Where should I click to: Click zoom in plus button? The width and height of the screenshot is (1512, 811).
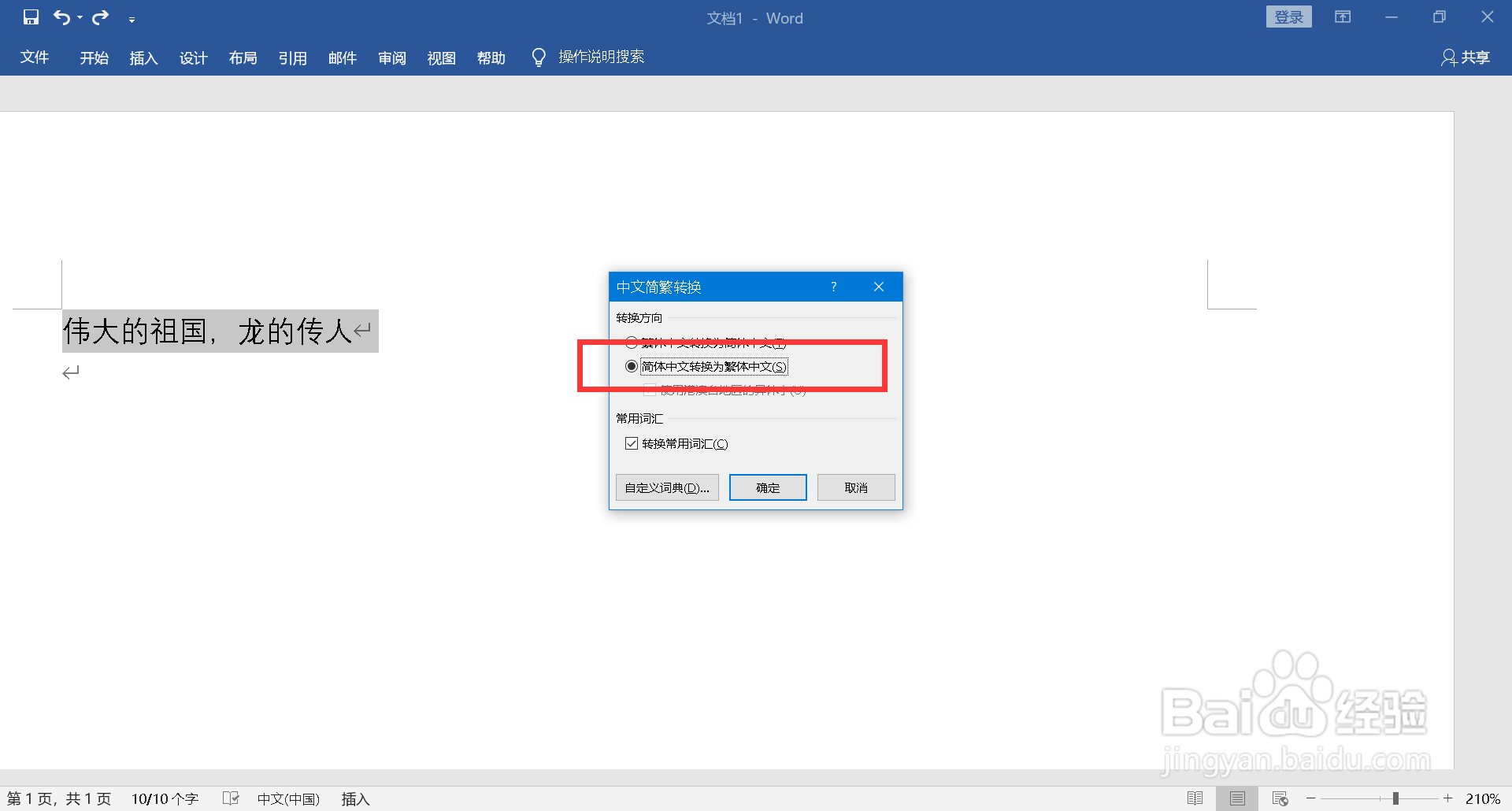(1447, 798)
